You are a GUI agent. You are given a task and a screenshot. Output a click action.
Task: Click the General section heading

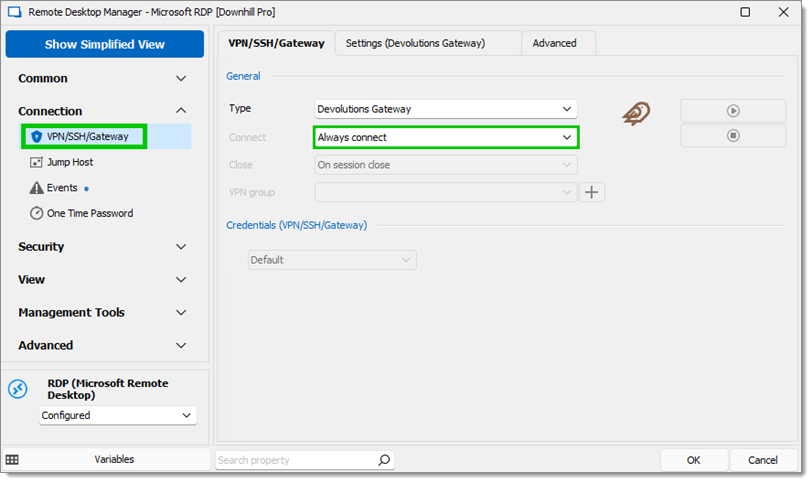(243, 76)
